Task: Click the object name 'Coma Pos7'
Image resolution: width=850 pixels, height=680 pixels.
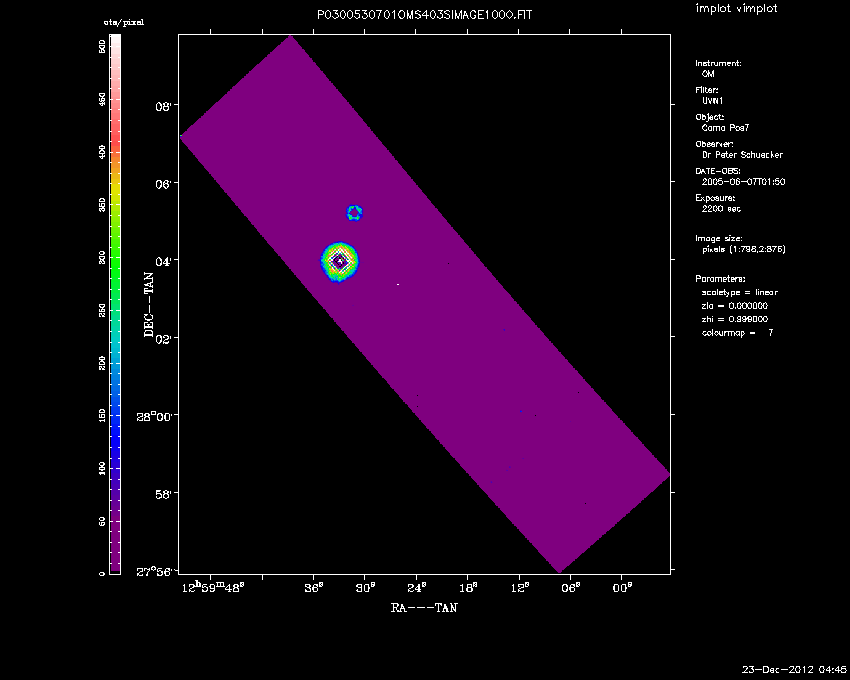Action: pos(725,128)
